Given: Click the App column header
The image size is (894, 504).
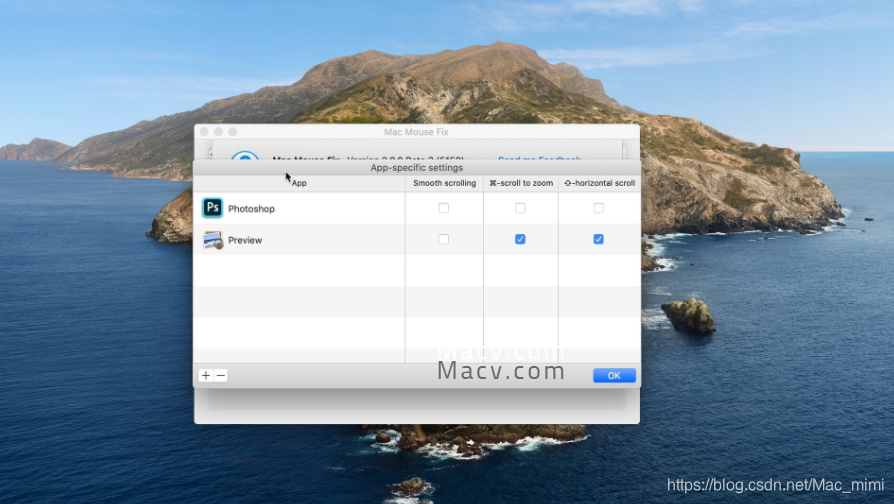Looking at the screenshot, I should 299,183.
